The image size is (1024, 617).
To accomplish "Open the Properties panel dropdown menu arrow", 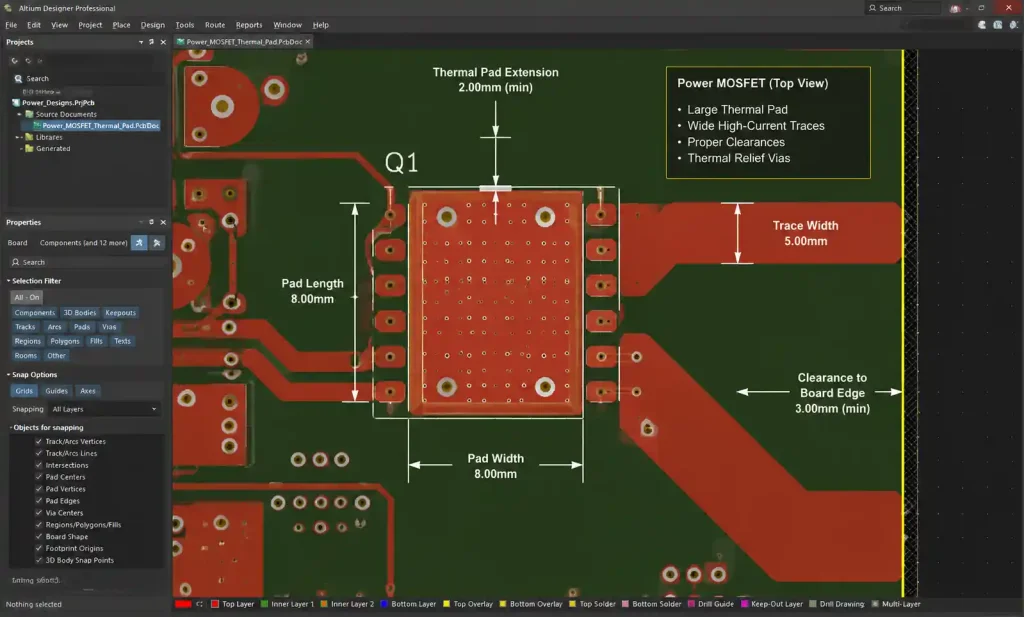I will [141, 222].
